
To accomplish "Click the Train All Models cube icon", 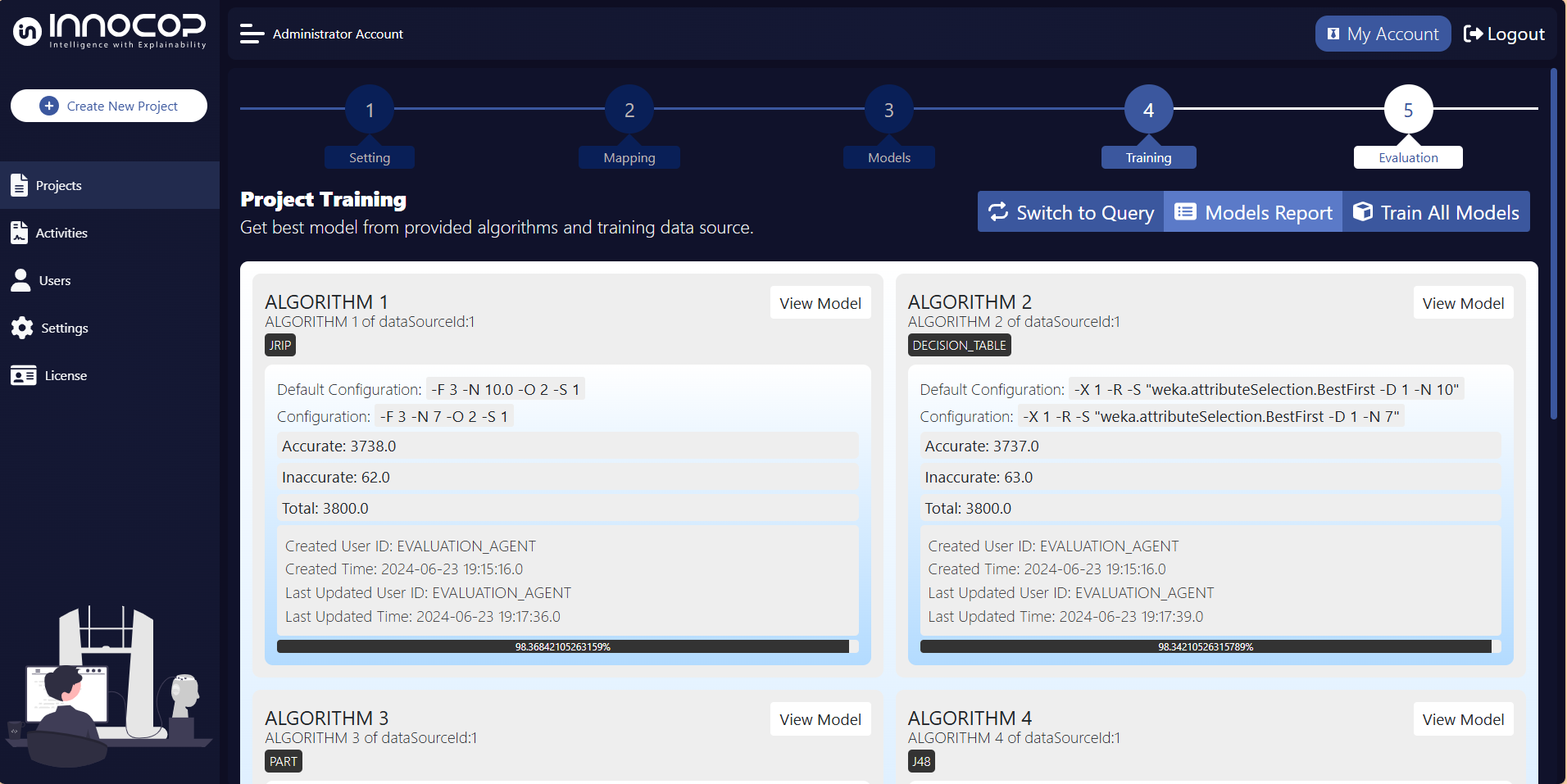I will (1363, 211).
